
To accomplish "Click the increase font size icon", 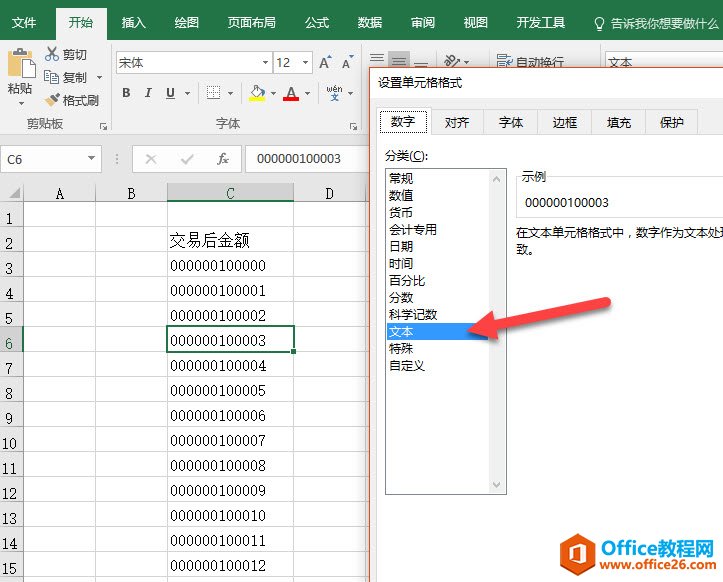I will coord(325,63).
